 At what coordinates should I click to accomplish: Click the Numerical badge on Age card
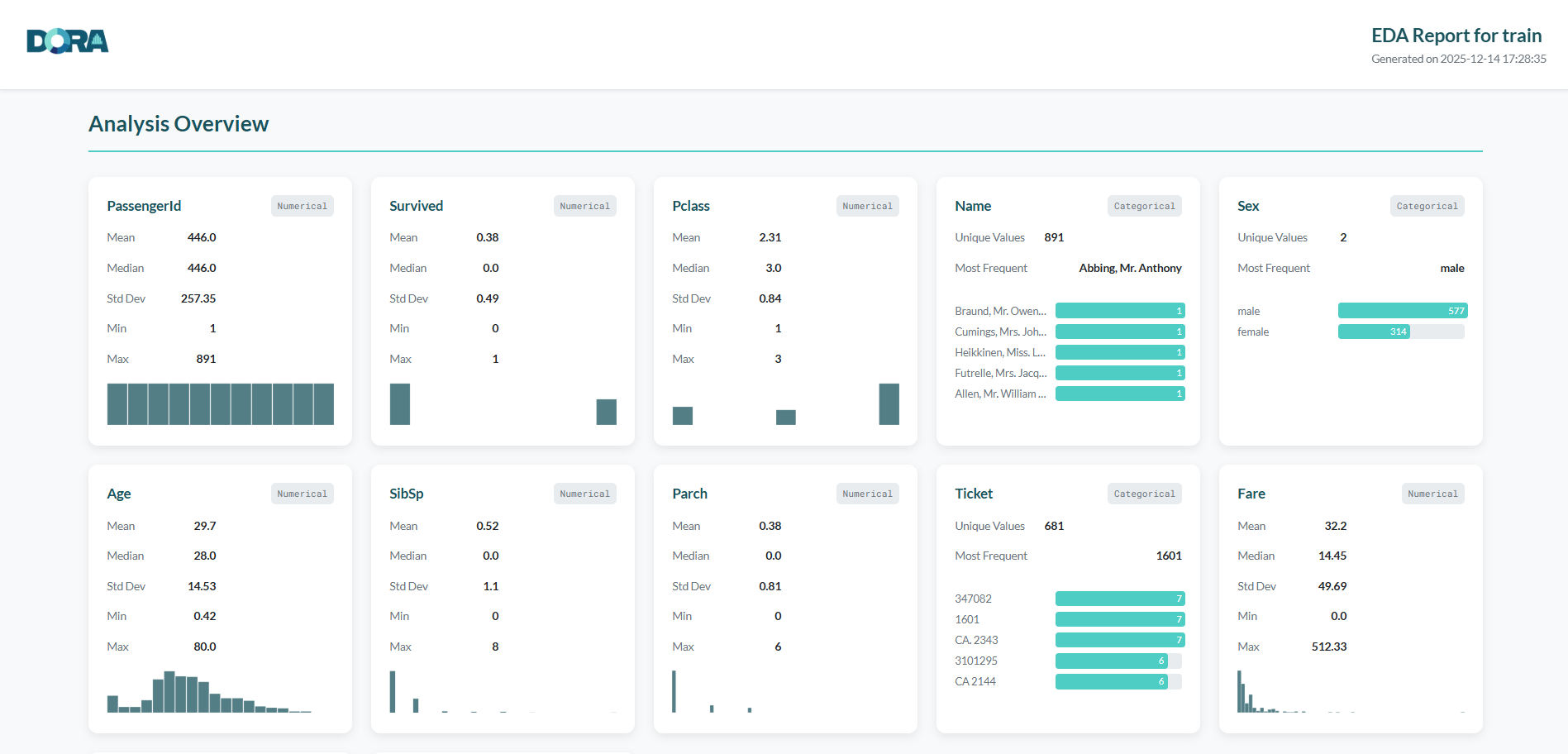coord(302,494)
